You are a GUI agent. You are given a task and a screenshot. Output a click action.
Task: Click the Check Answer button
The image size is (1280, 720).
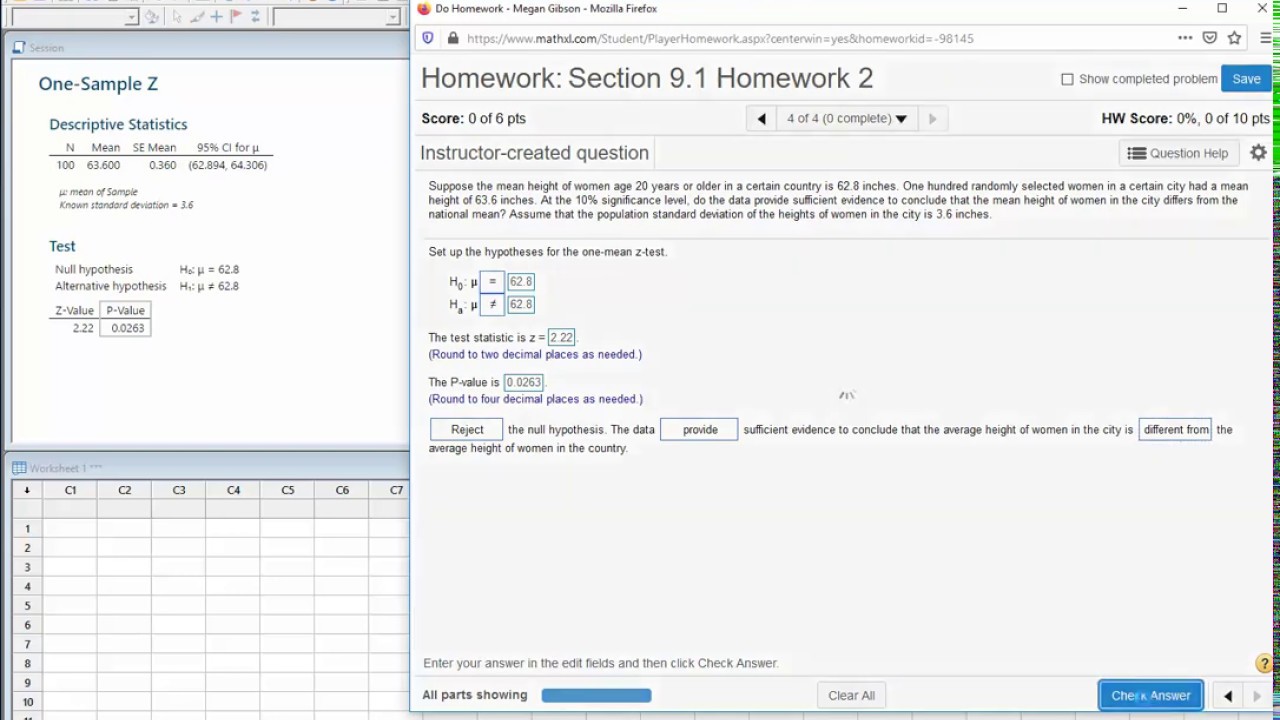point(1151,696)
